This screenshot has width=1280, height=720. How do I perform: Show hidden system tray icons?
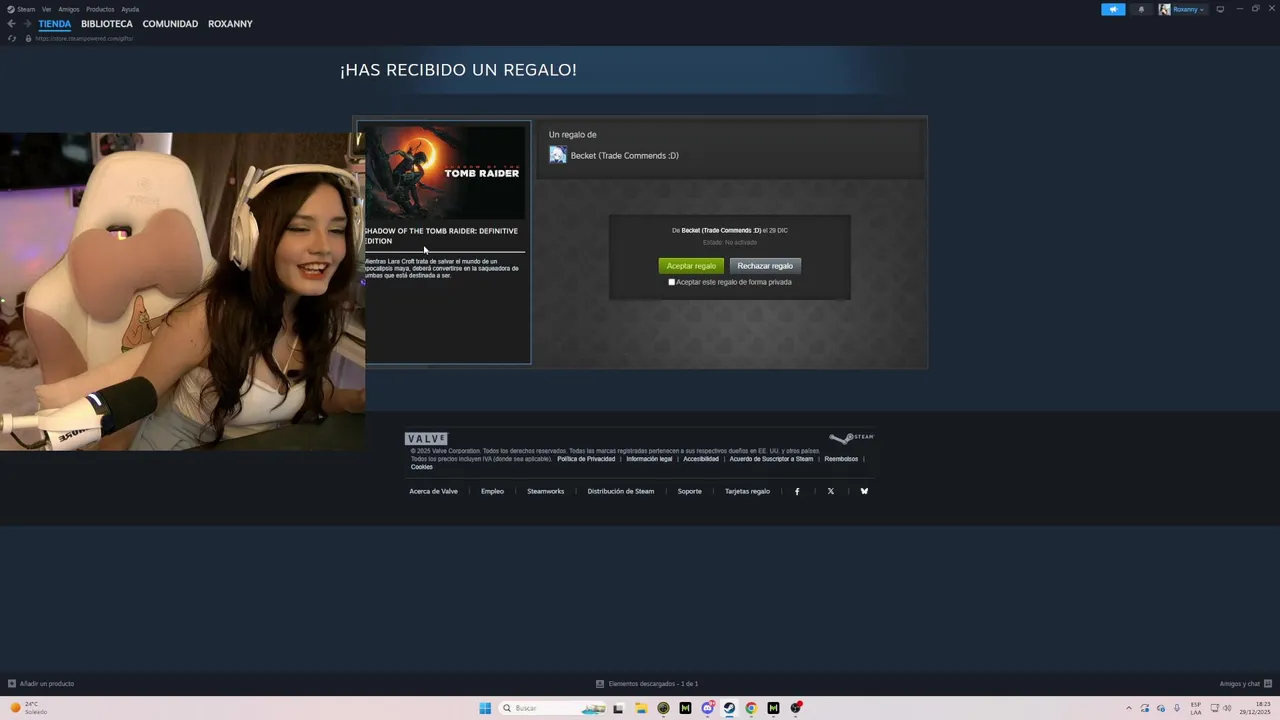1129,708
